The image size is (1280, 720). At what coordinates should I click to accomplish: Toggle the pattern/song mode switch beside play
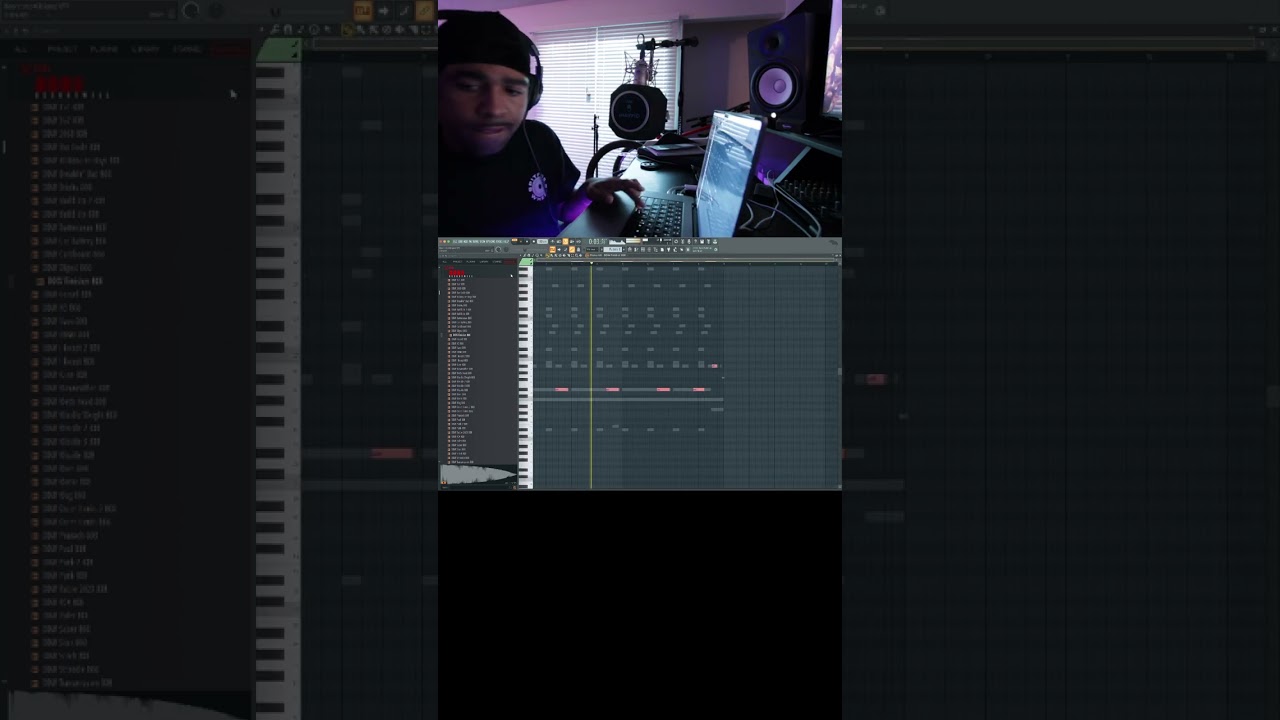point(515,241)
